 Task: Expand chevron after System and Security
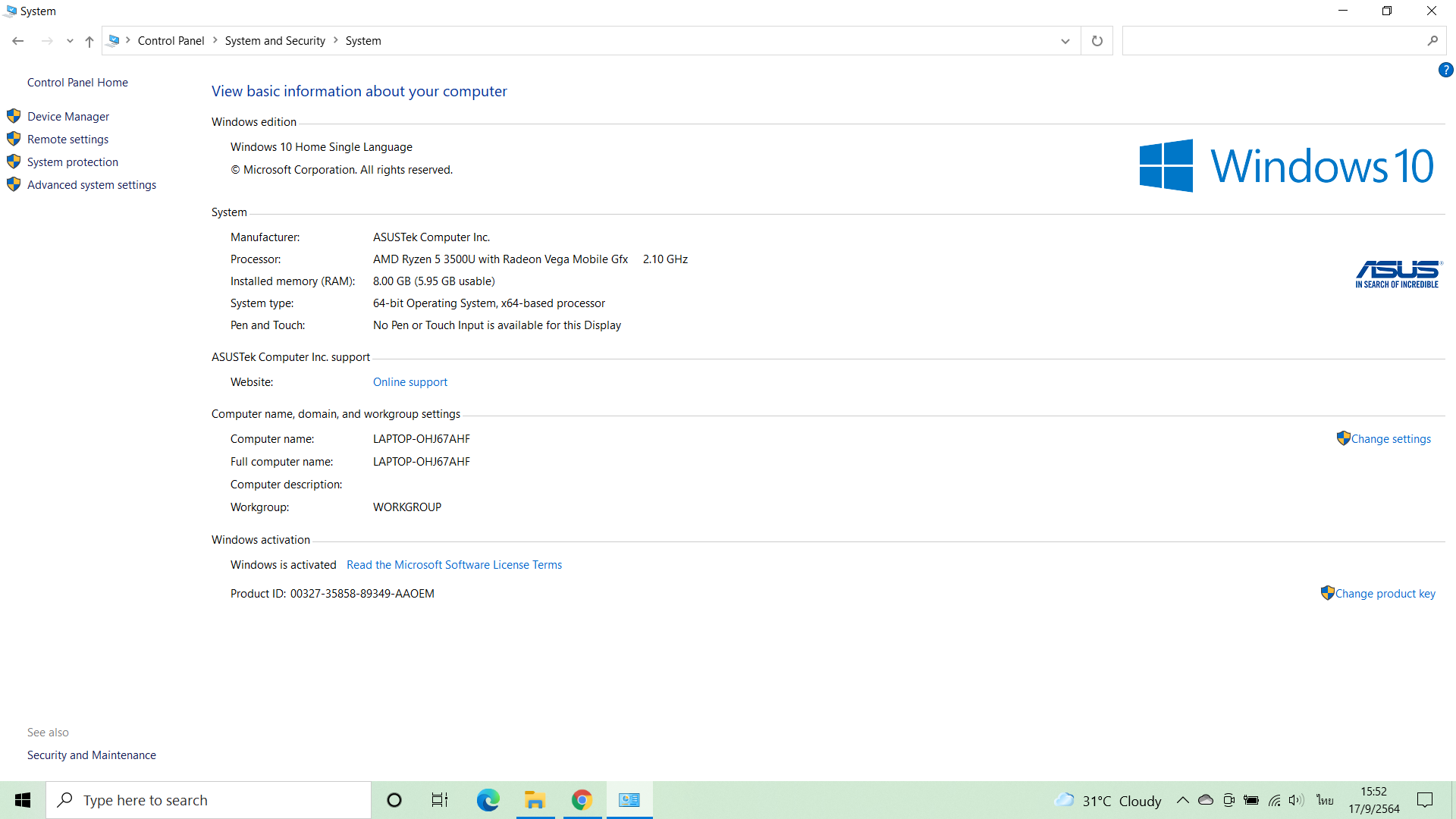[x=335, y=40]
